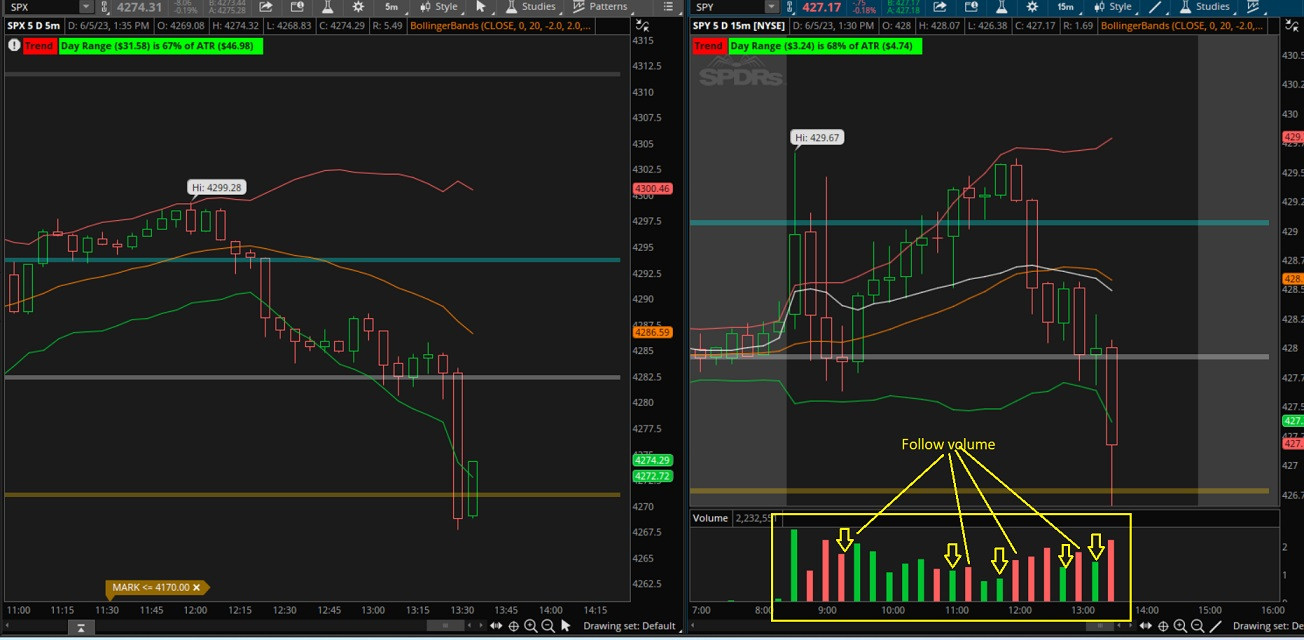Click the Volume study label in SPY panel
1304x640 pixels.
[x=710, y=518]
